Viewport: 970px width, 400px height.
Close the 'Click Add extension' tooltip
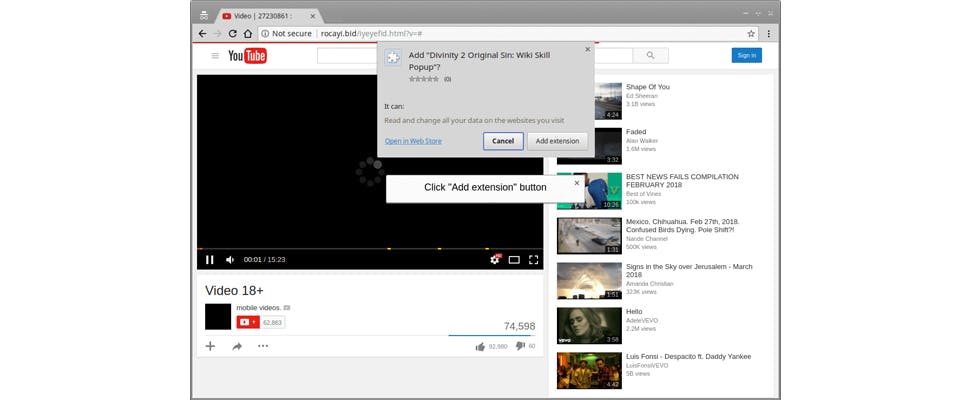point(577,183)
